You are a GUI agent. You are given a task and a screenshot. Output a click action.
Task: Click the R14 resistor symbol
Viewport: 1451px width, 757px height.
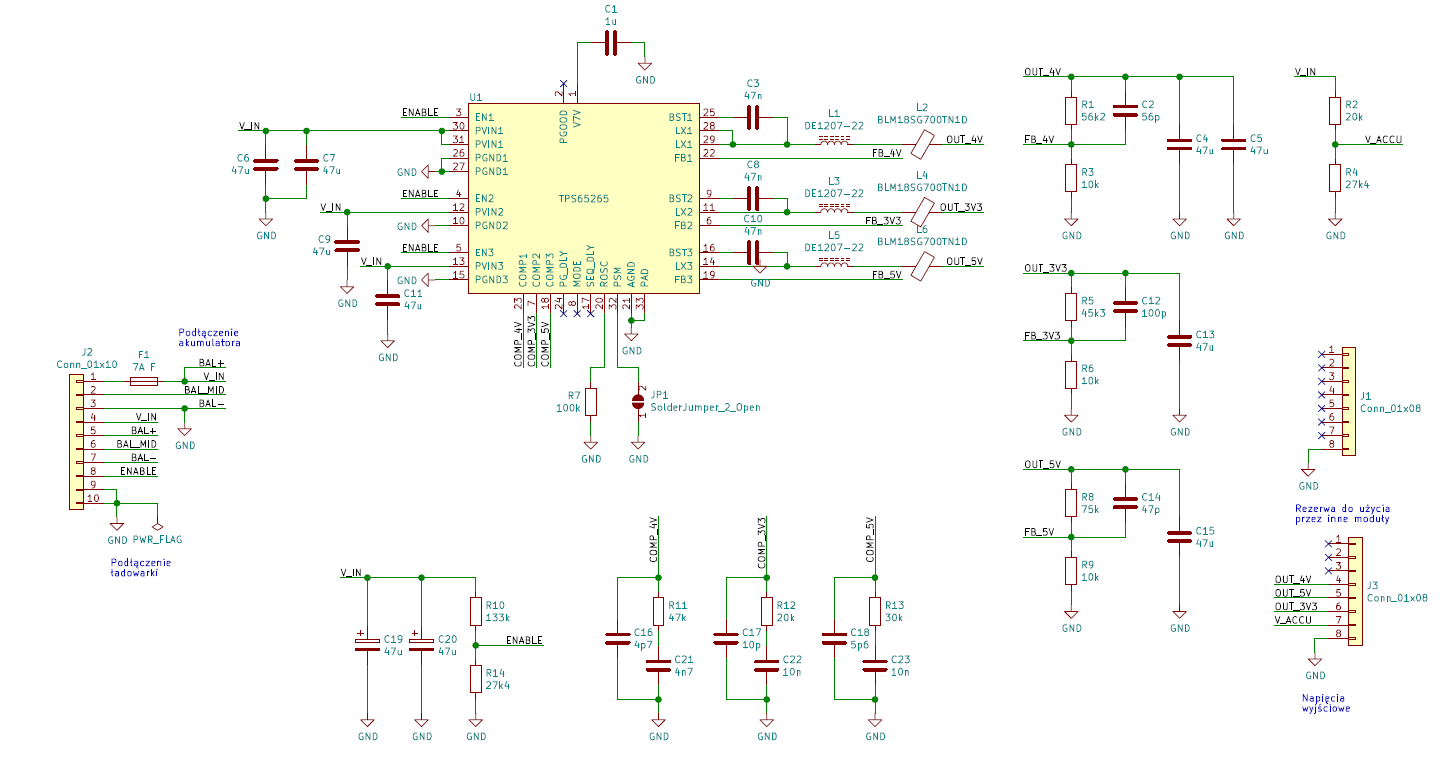coord(476,679)
